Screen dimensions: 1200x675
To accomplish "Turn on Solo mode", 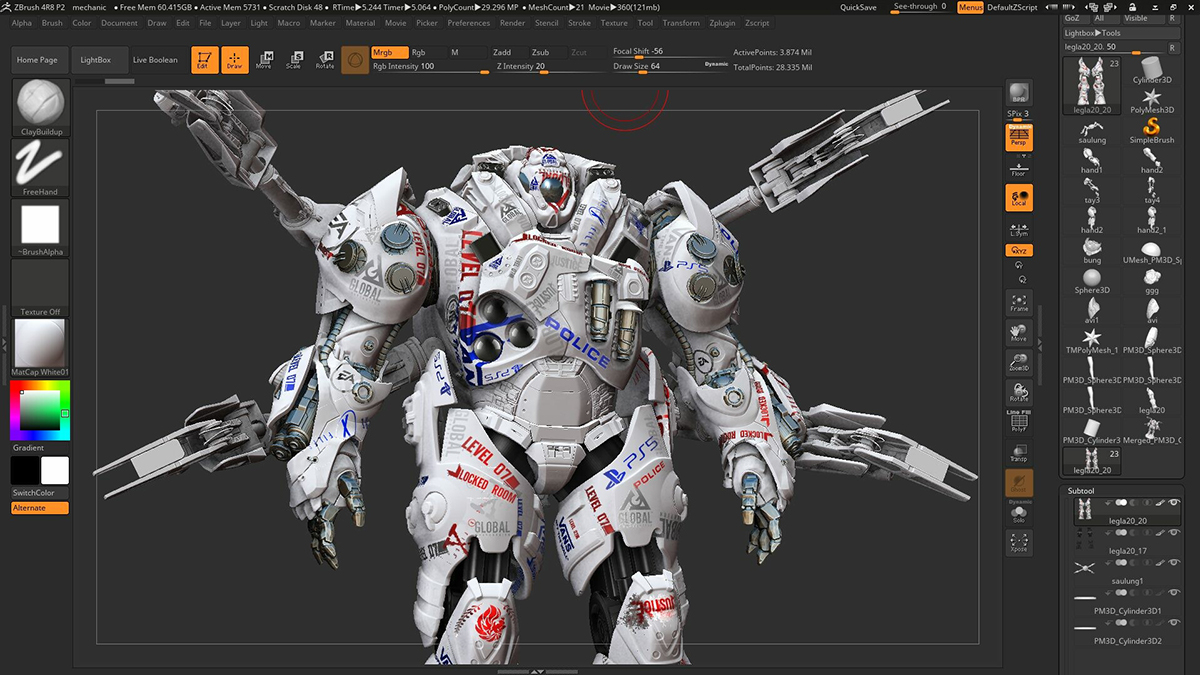I will pos(1019,513).
